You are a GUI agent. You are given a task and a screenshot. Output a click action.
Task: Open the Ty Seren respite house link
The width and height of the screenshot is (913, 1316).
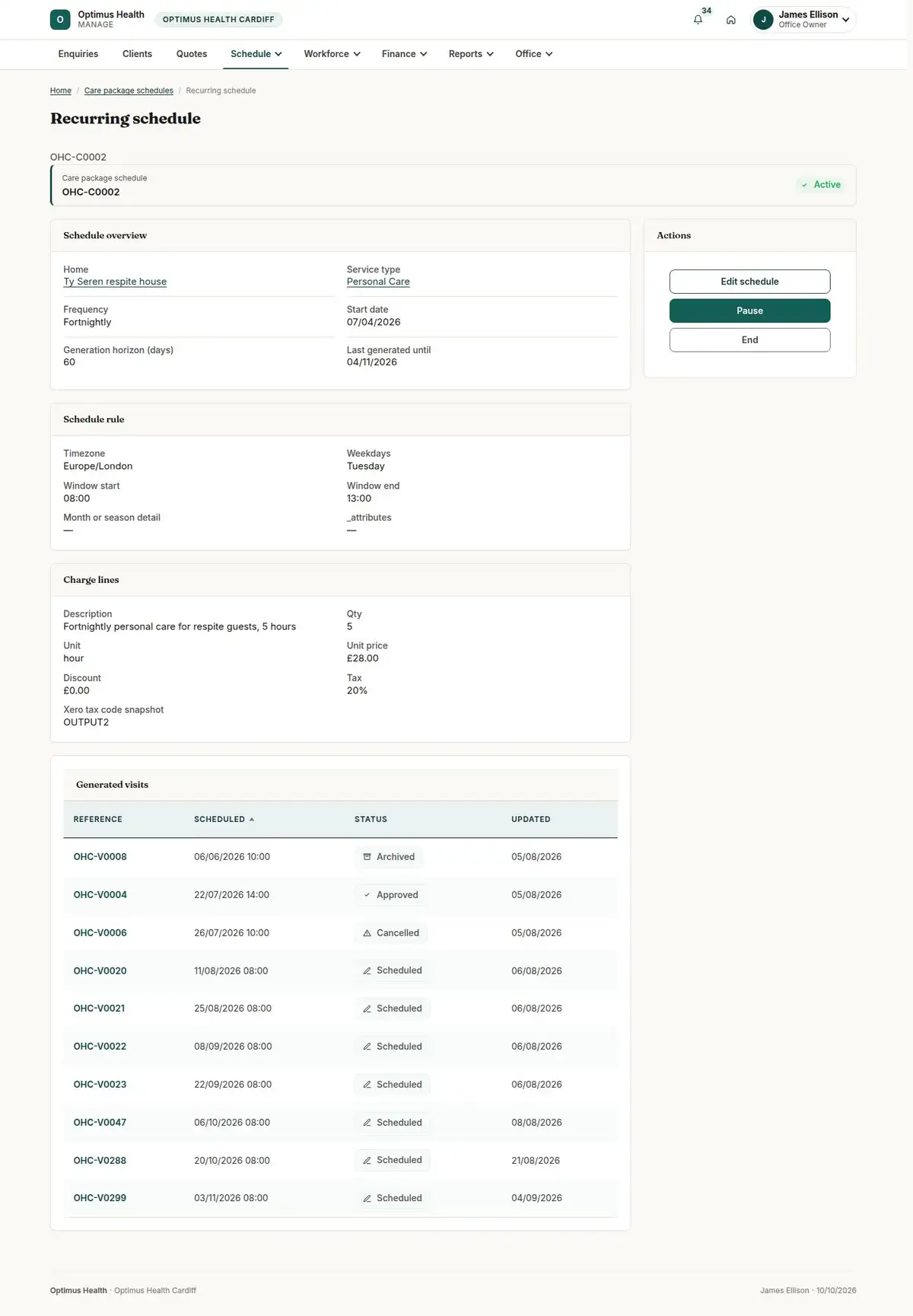(115, 282)
